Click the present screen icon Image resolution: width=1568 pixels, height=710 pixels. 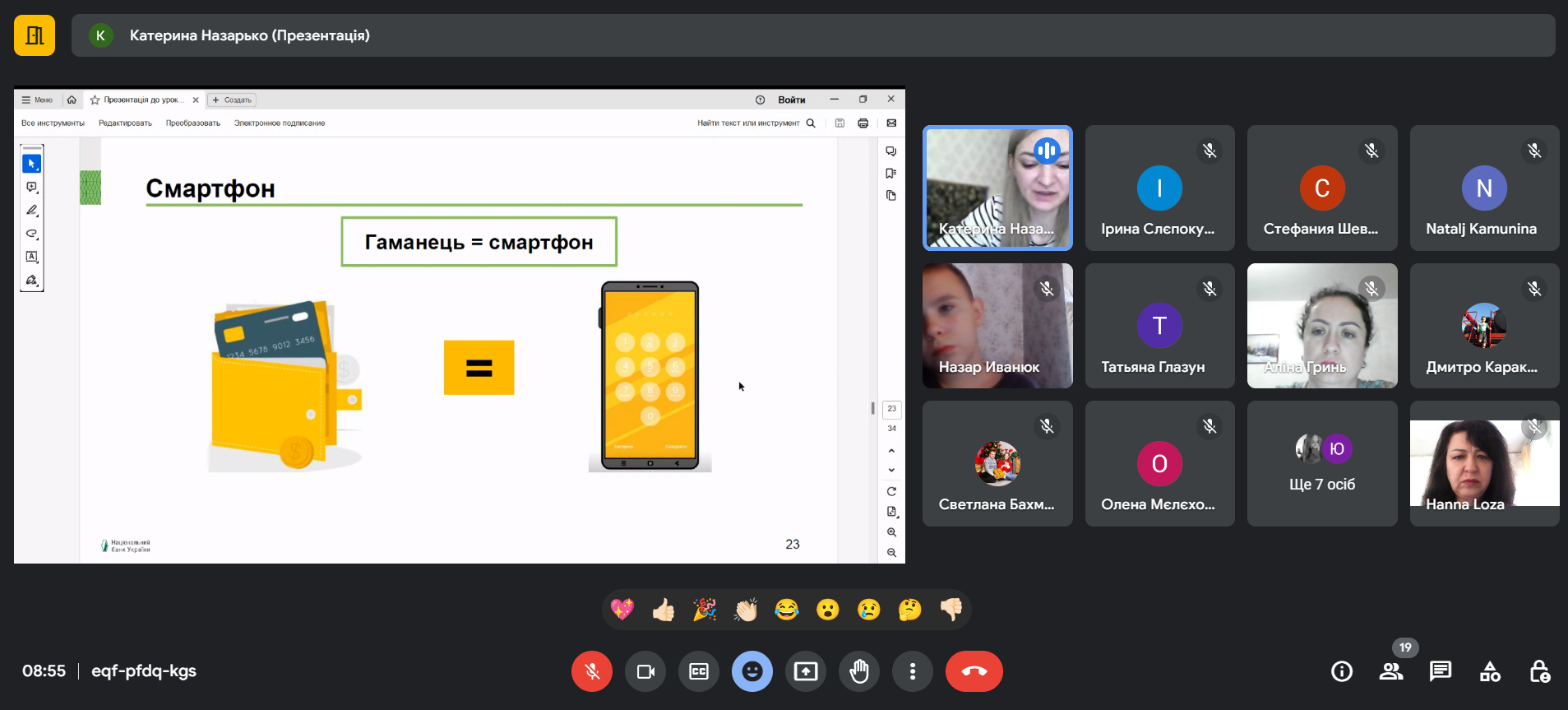[x=805, y=671]
